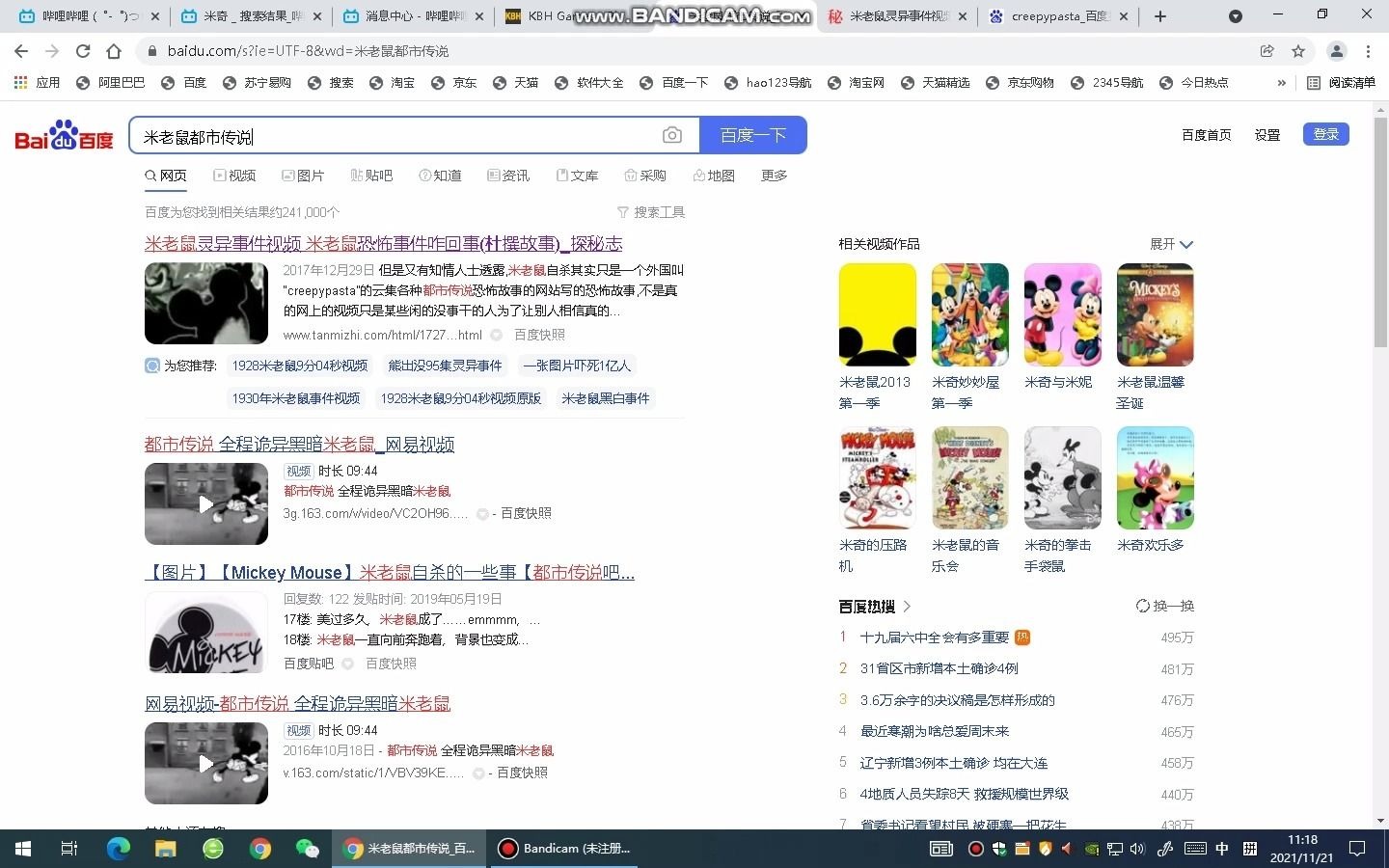Open Chrome profile avatar icon
The image size is (1389, 868).
[x=1337, y=51]
